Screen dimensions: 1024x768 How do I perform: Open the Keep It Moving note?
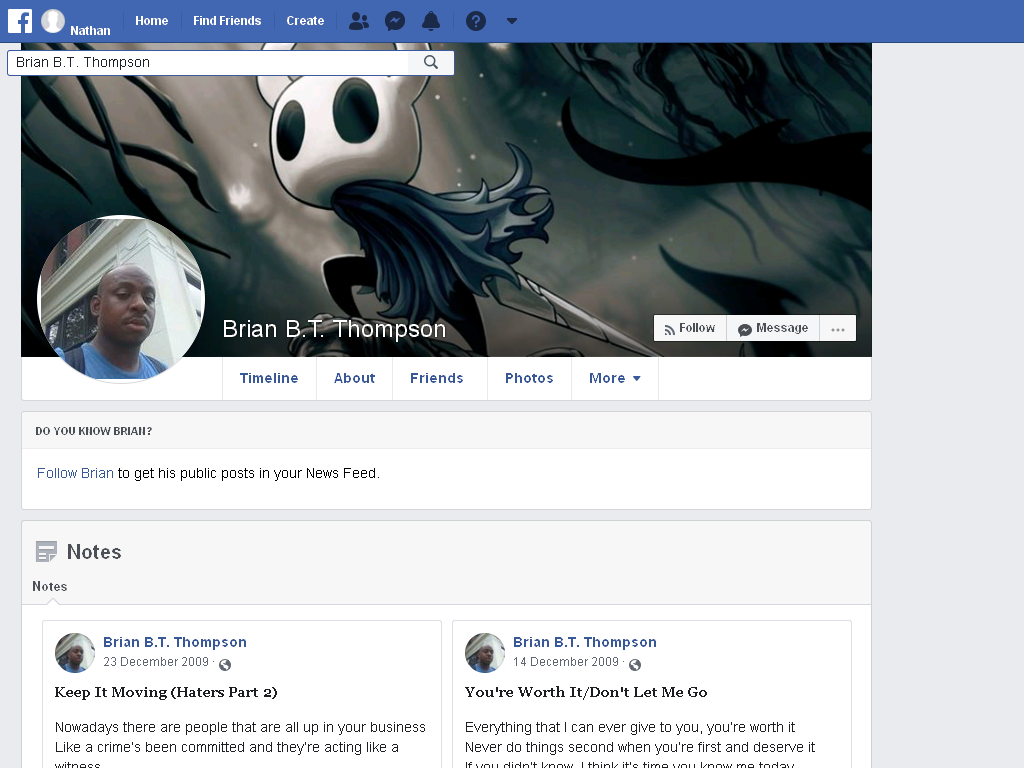166,692
